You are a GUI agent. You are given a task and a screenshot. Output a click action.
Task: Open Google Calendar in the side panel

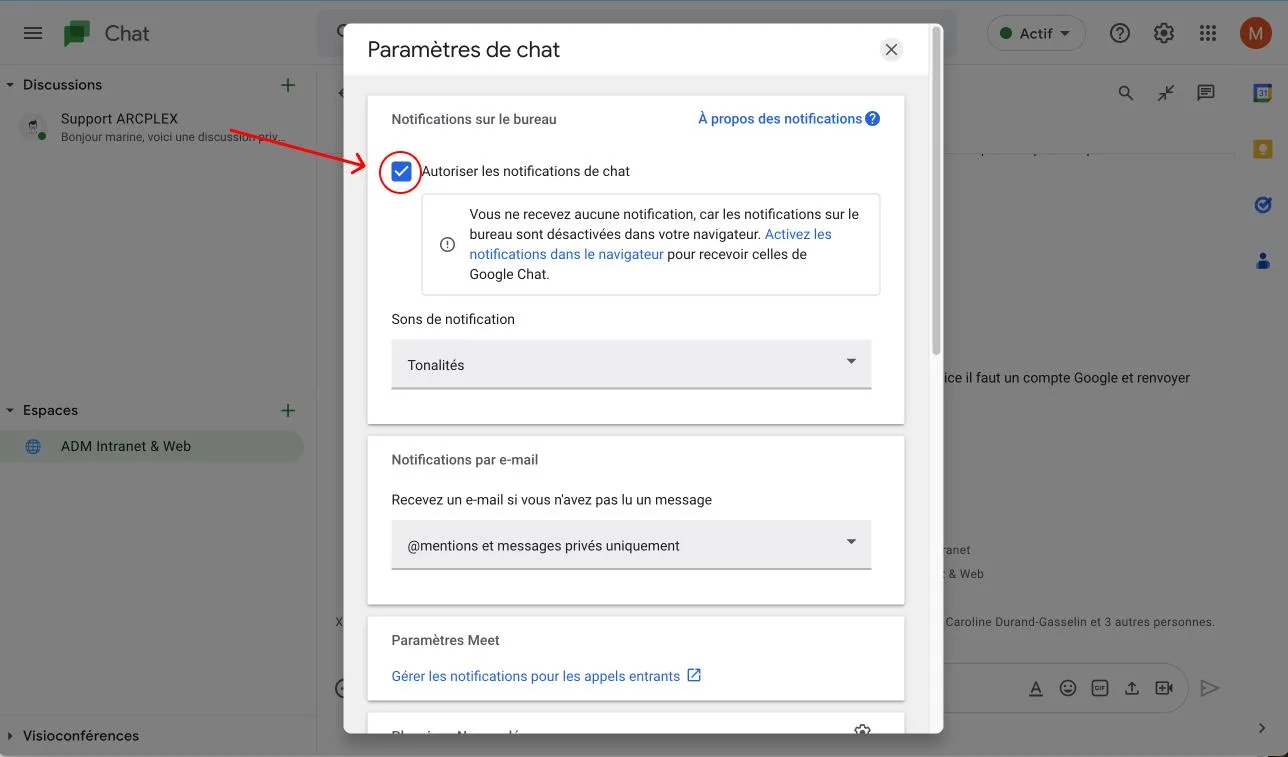tap(1263, 93)
